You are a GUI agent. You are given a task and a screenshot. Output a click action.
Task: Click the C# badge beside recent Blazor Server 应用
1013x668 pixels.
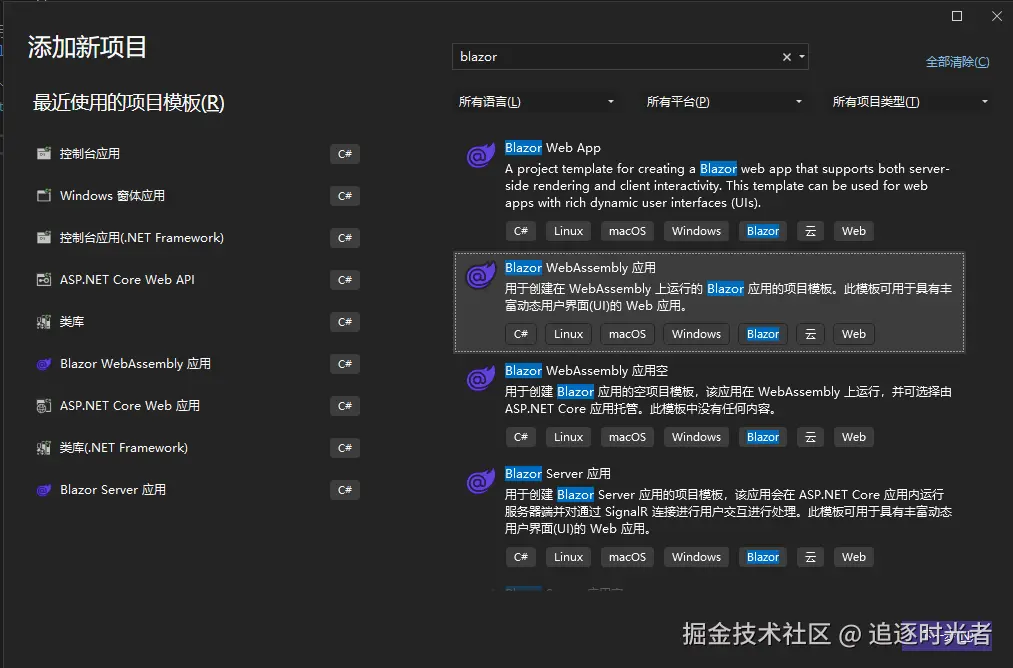[x=344, y=490]
